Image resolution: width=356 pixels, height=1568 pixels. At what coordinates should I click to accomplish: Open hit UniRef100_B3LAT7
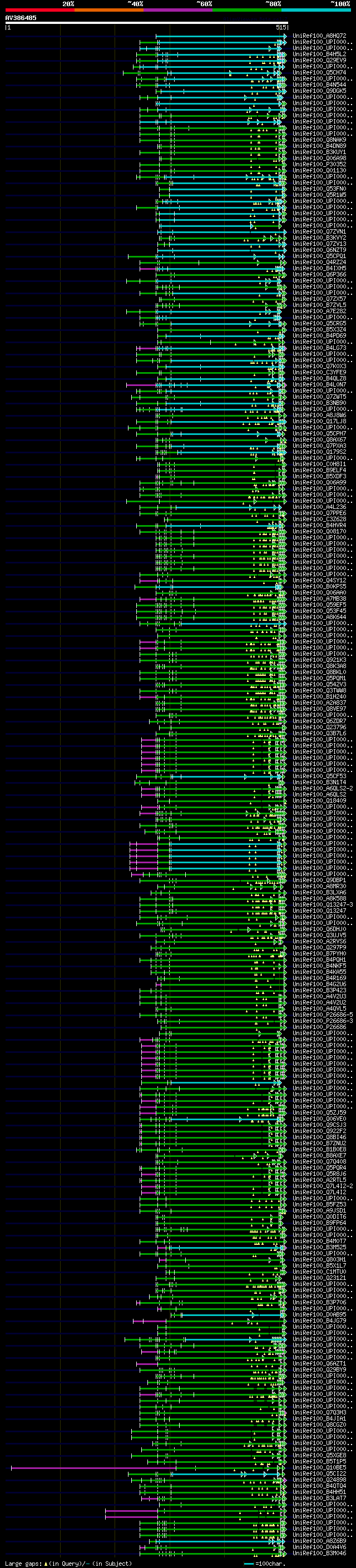319,1498
